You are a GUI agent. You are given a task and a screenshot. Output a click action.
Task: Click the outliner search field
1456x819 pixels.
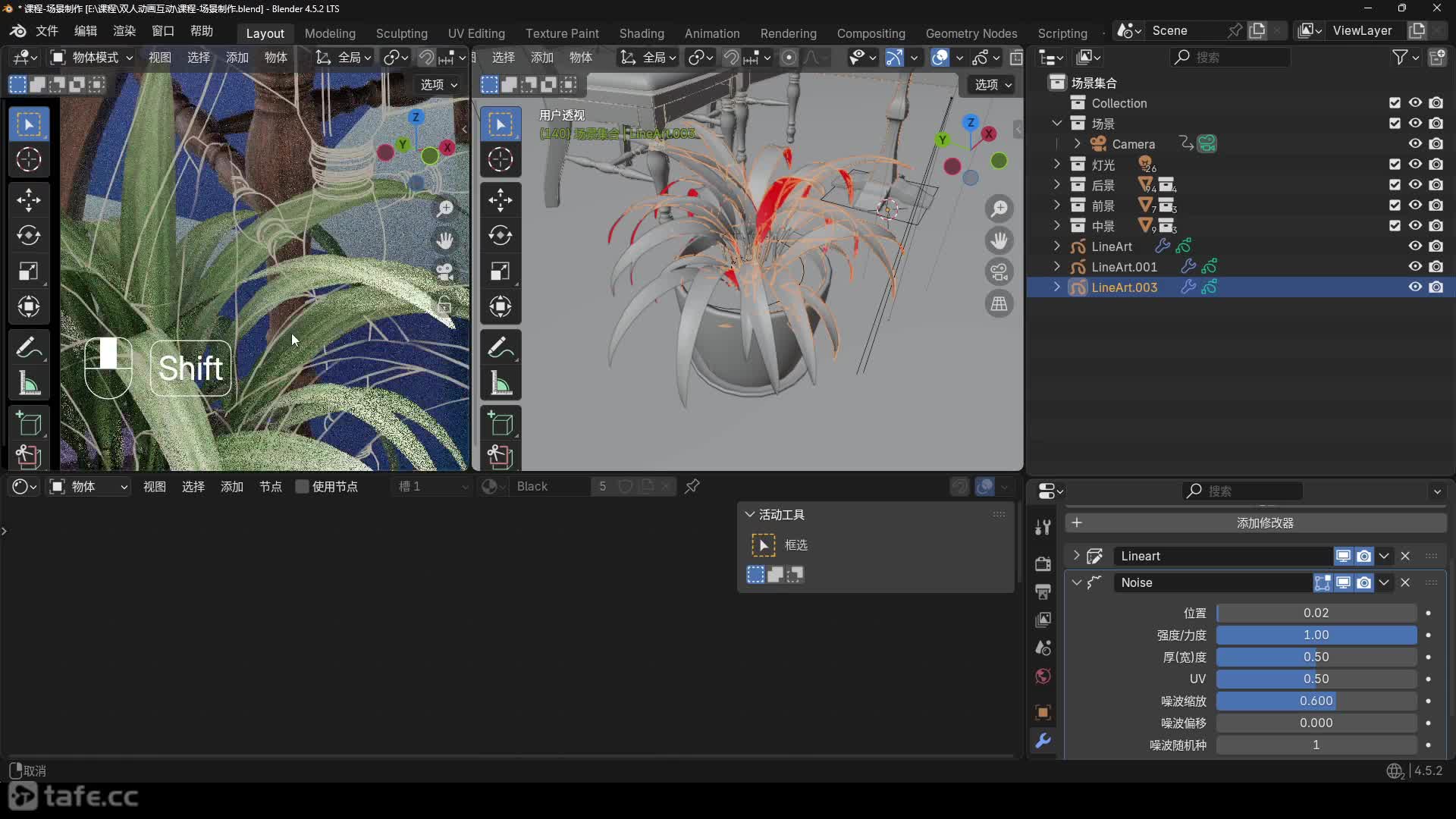click(x=1230, y=58)
